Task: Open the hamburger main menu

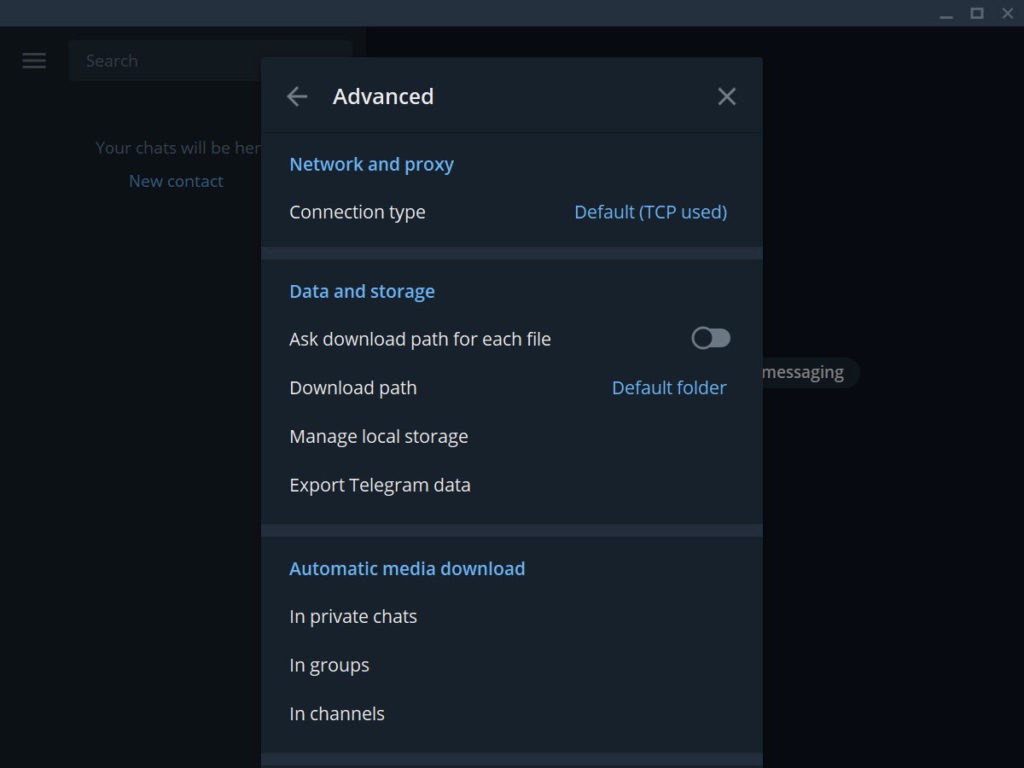Action: coord(33,60)
